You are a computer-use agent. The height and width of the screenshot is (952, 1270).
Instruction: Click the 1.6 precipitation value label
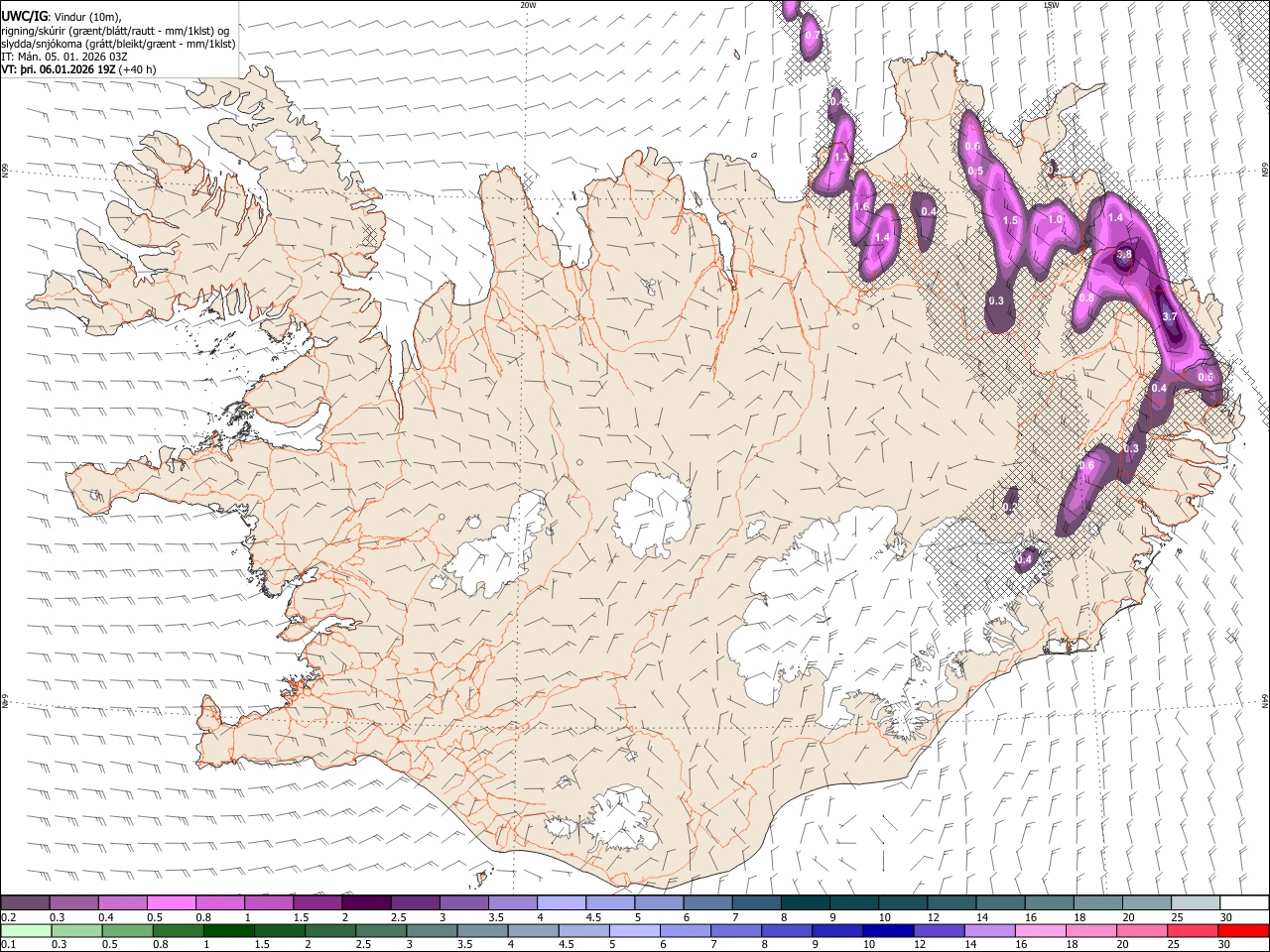(861, 207)
